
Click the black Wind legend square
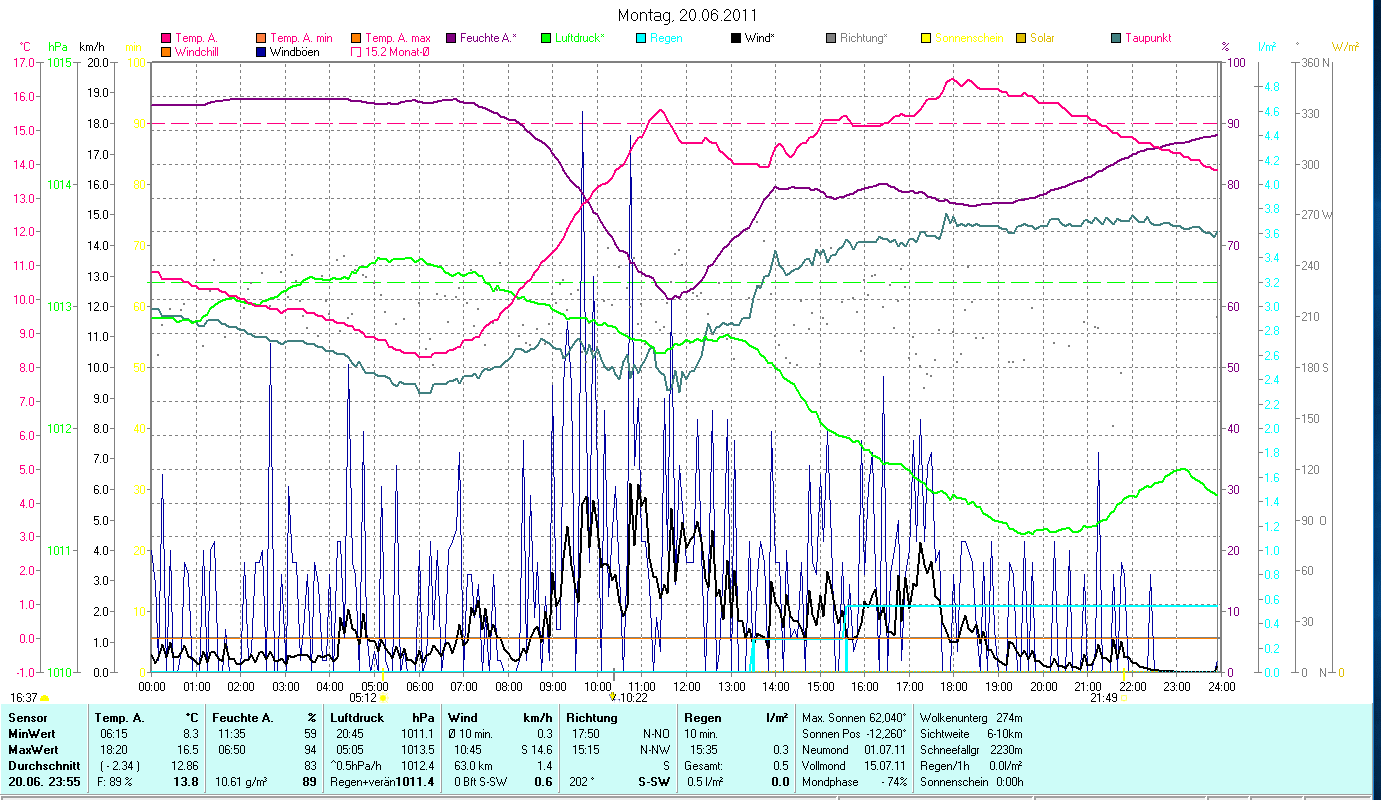(x=736, y=38)
